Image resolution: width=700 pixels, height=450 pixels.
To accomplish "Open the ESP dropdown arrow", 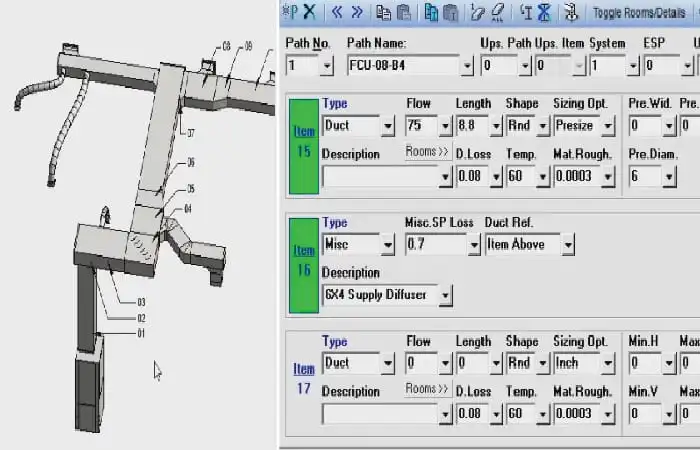I will point(688,66).
